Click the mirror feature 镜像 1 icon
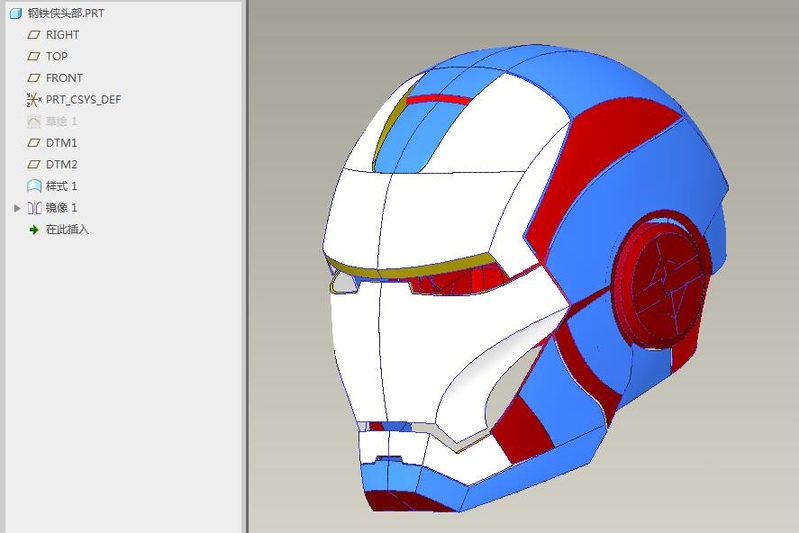 tap(34, 208)
